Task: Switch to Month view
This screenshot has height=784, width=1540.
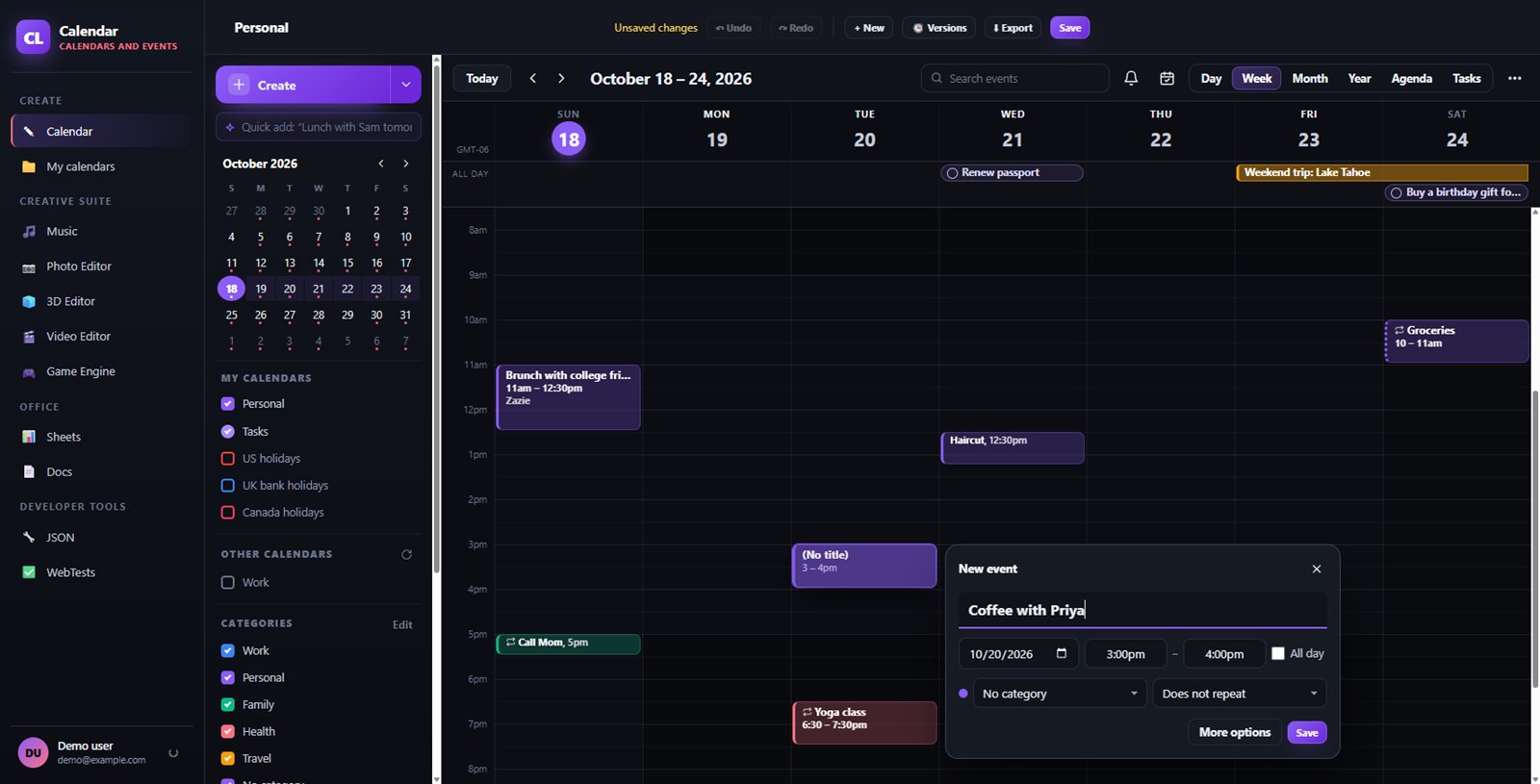Action: [x=1310, y=78]
